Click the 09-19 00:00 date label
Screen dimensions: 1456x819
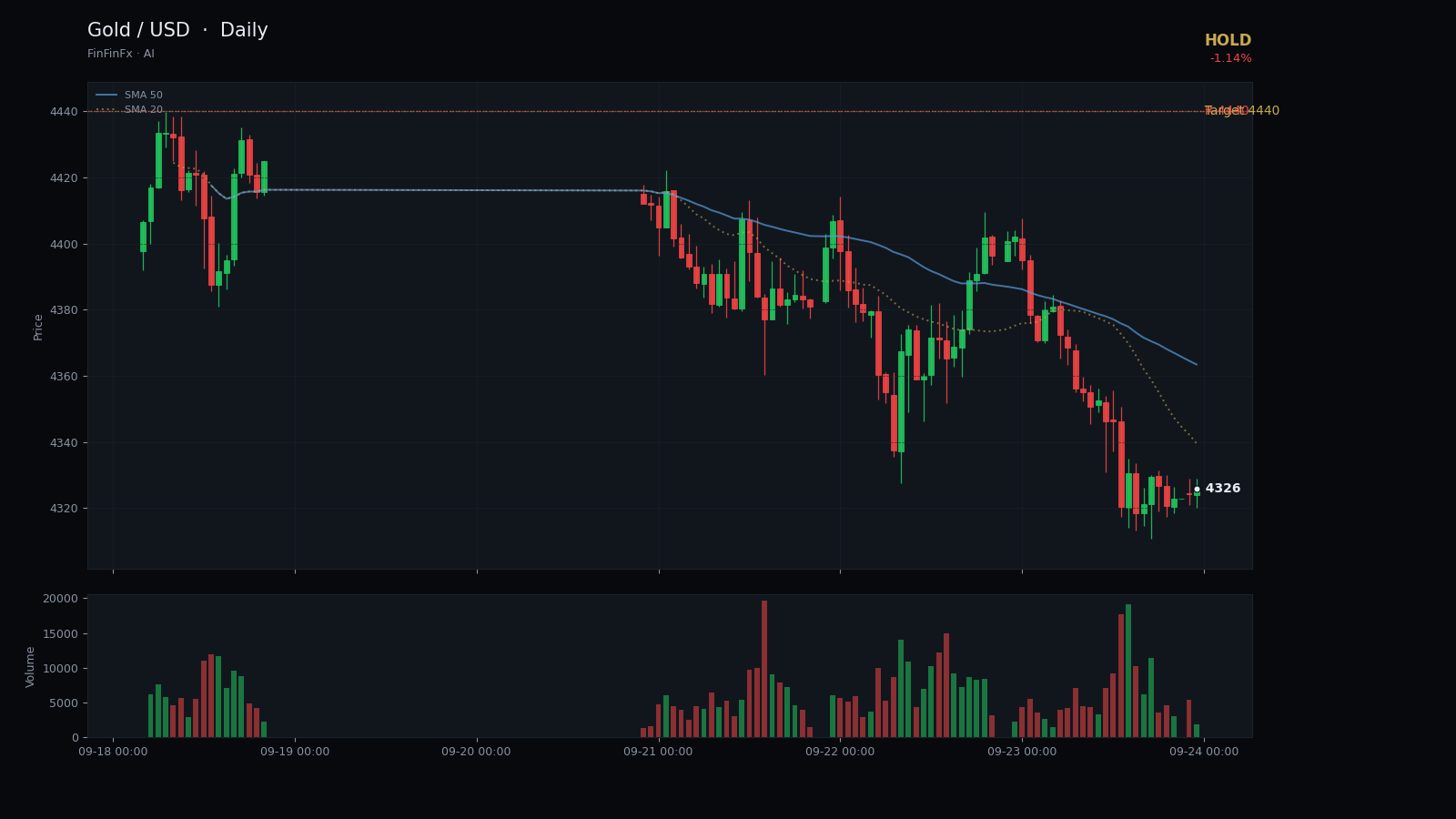tap(295, 752)
